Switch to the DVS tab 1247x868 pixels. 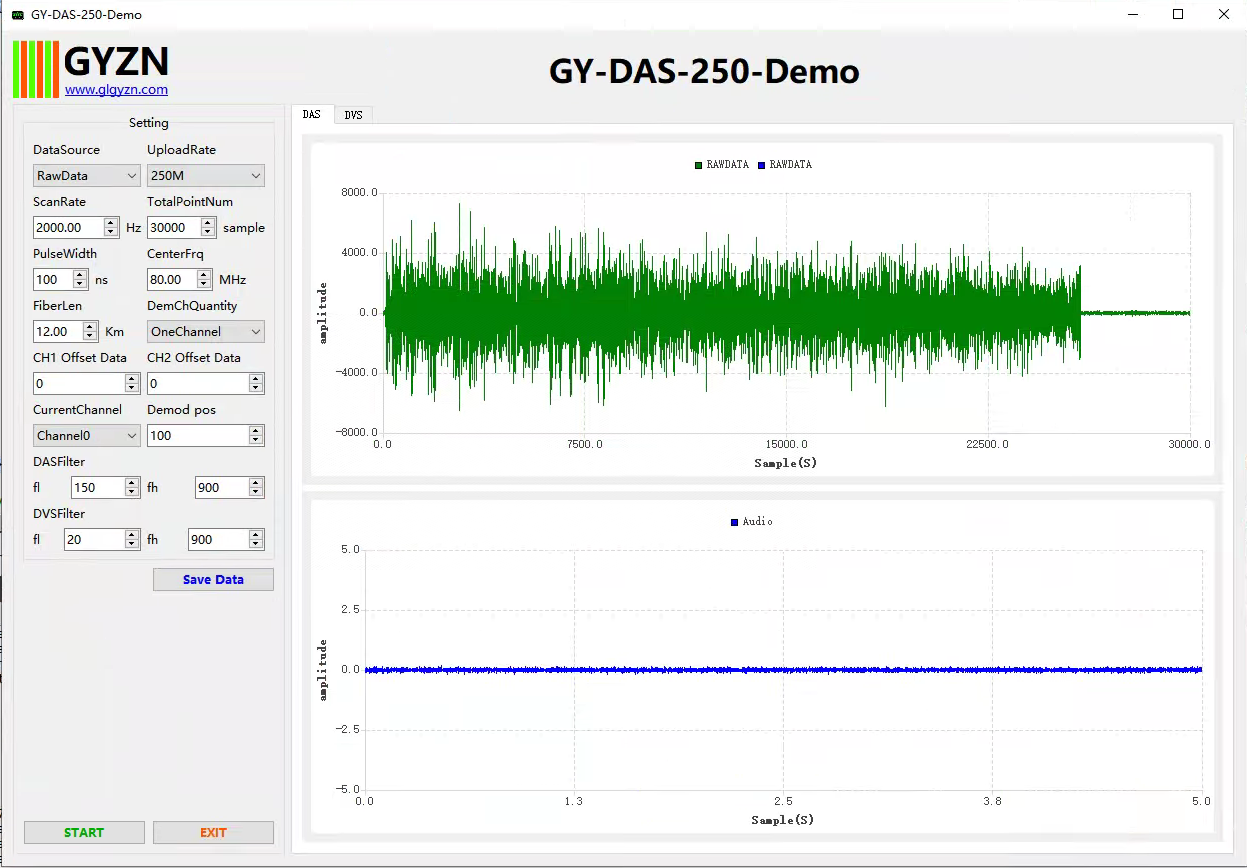click(353, 115)
